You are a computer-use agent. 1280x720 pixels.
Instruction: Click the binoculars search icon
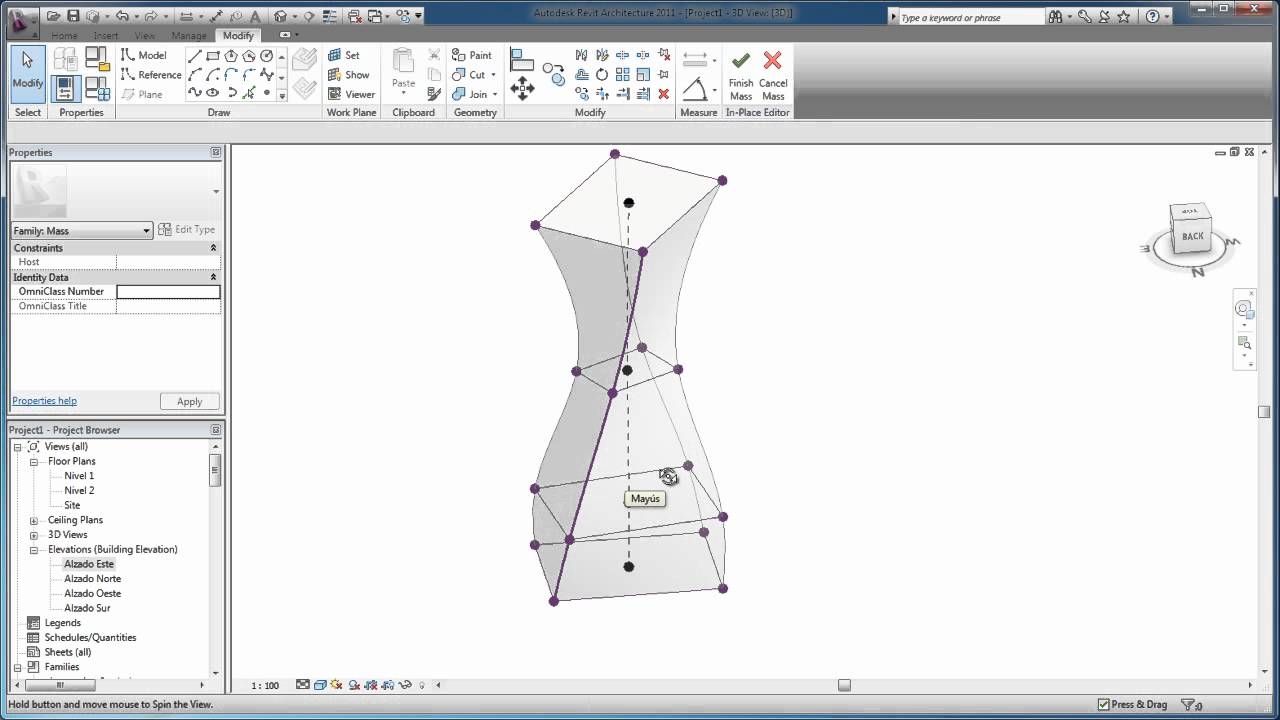click(1057, 17)
